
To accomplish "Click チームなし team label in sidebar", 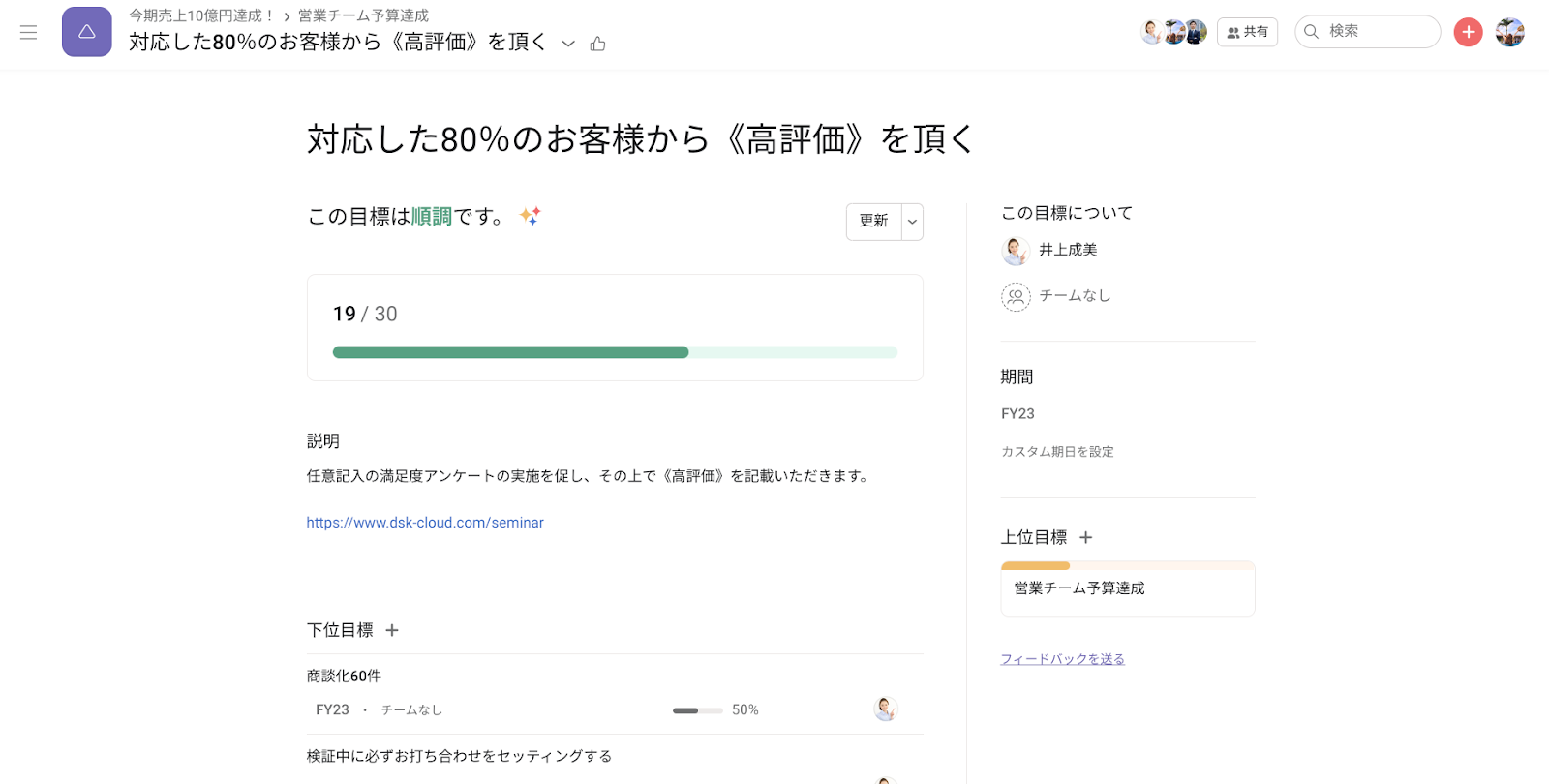I will (1075, 295).
